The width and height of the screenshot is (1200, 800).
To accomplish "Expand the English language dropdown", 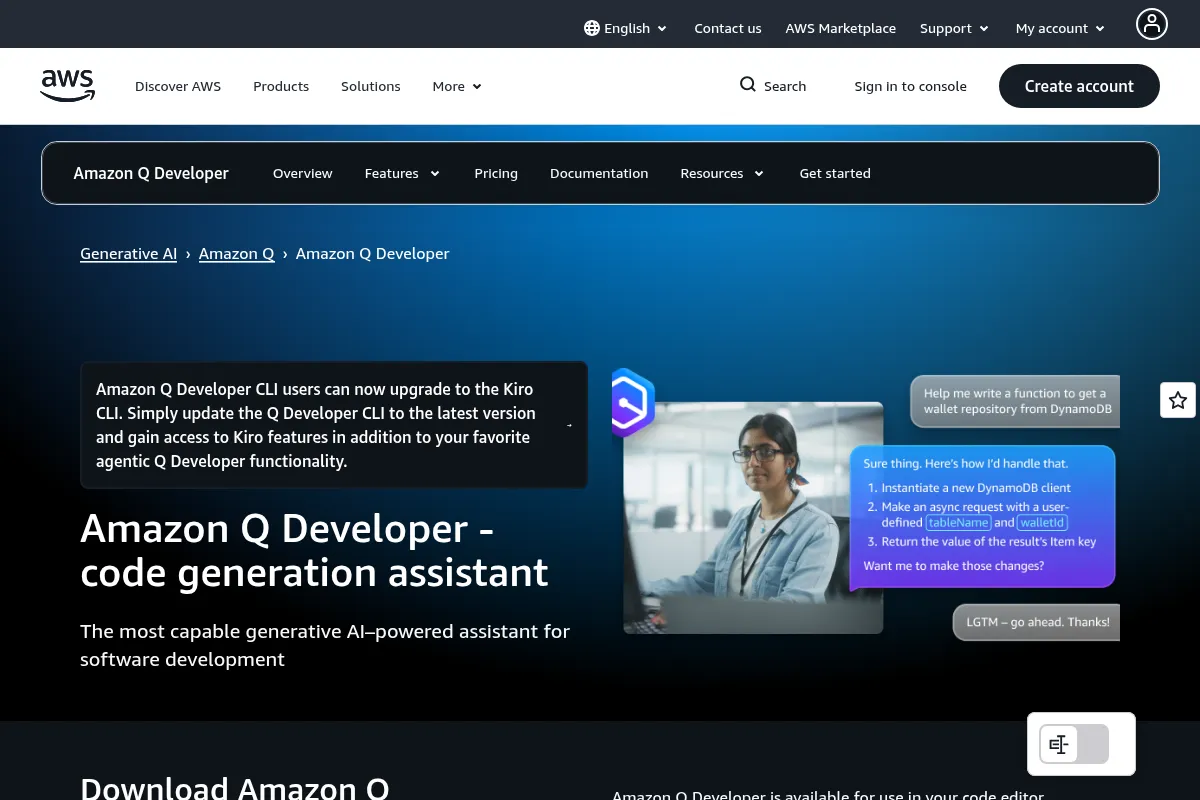I will [626, 28].
